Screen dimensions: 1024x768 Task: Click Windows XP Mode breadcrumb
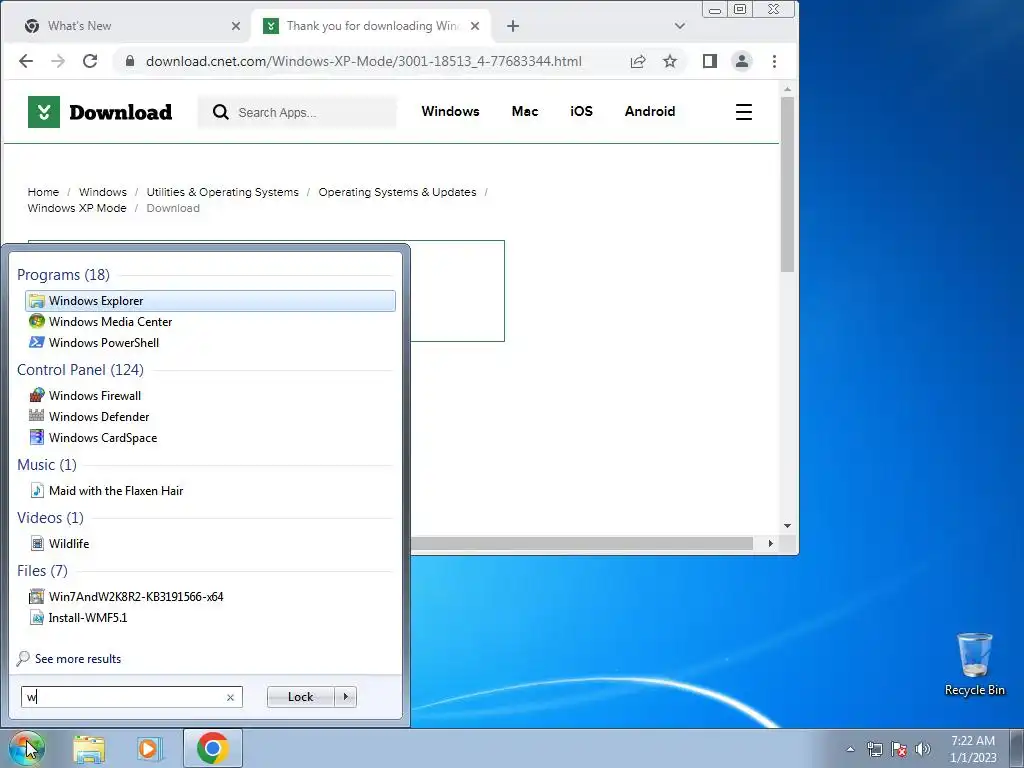pyautogui.click(x=77, y=208)
